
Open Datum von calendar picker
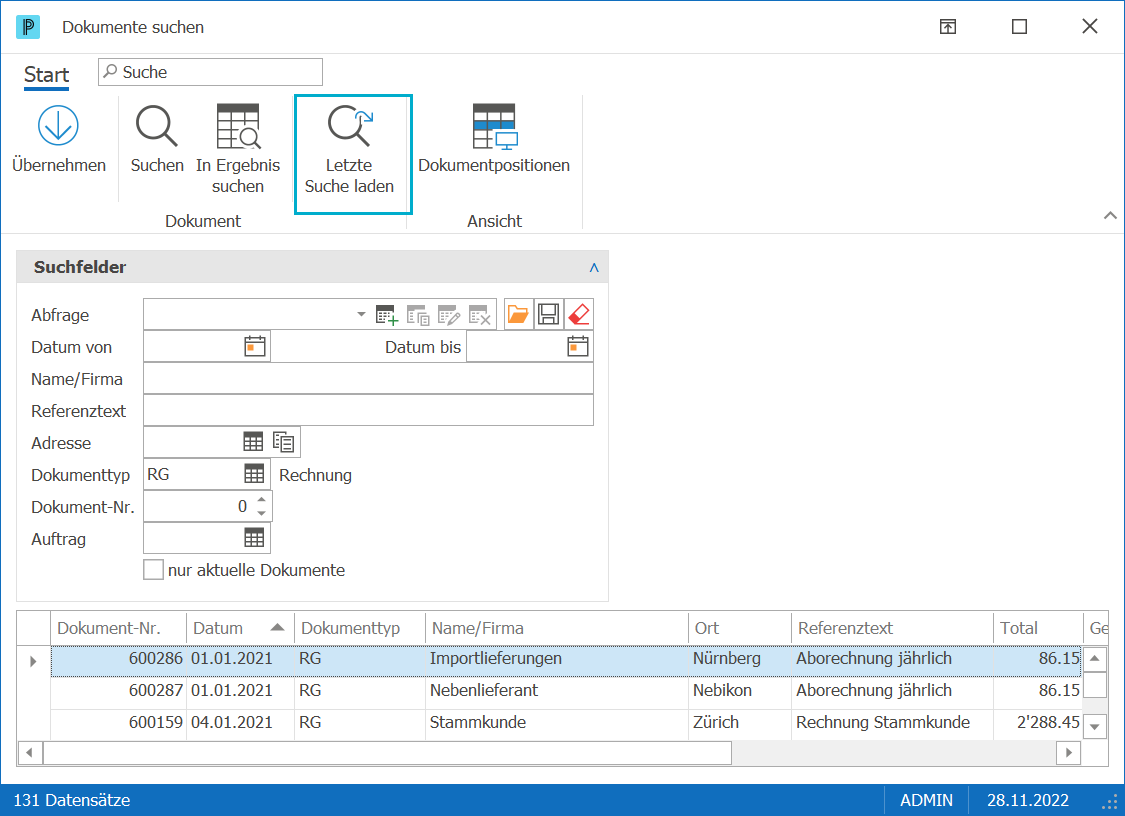(x=255, y=347)
